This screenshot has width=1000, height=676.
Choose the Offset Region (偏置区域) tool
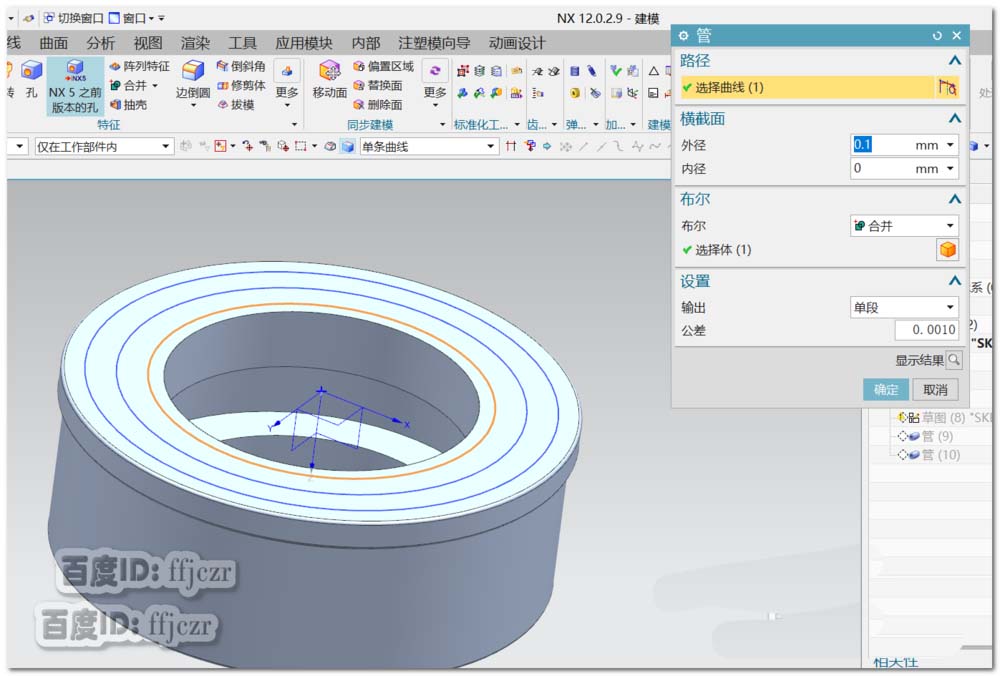383,66
